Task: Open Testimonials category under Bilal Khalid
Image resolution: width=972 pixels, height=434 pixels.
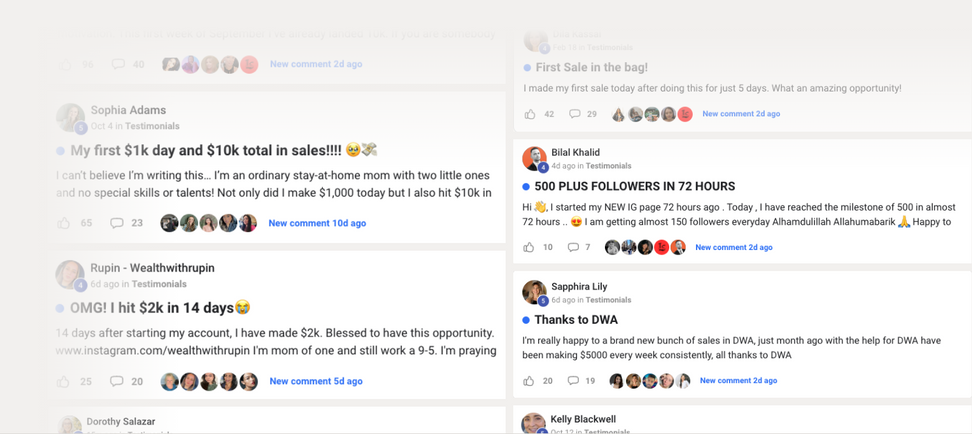Action: (608, 166)
